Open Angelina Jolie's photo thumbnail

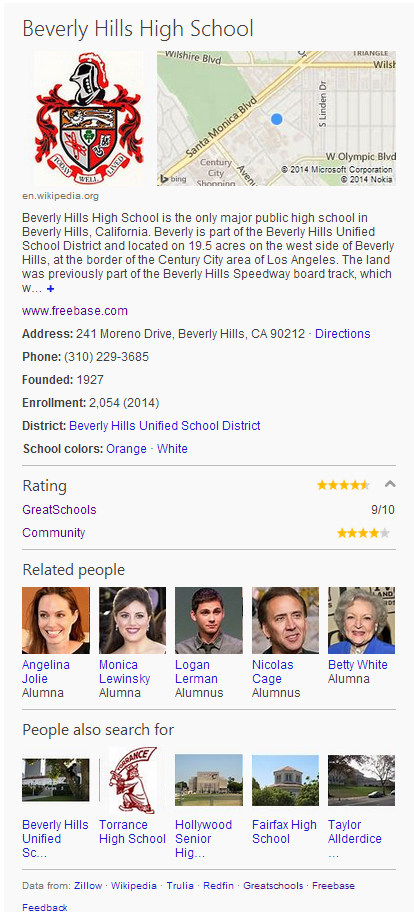(x=56, y=620)
